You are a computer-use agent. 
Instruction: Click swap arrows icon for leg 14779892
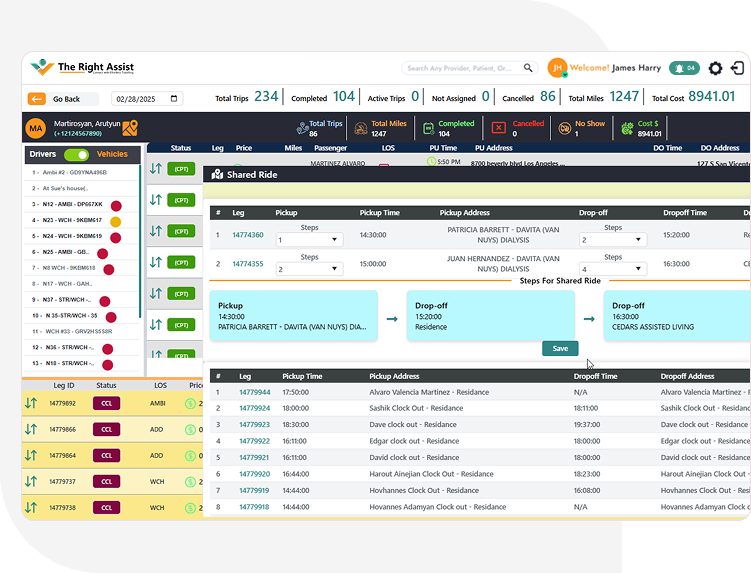point(31,403)
